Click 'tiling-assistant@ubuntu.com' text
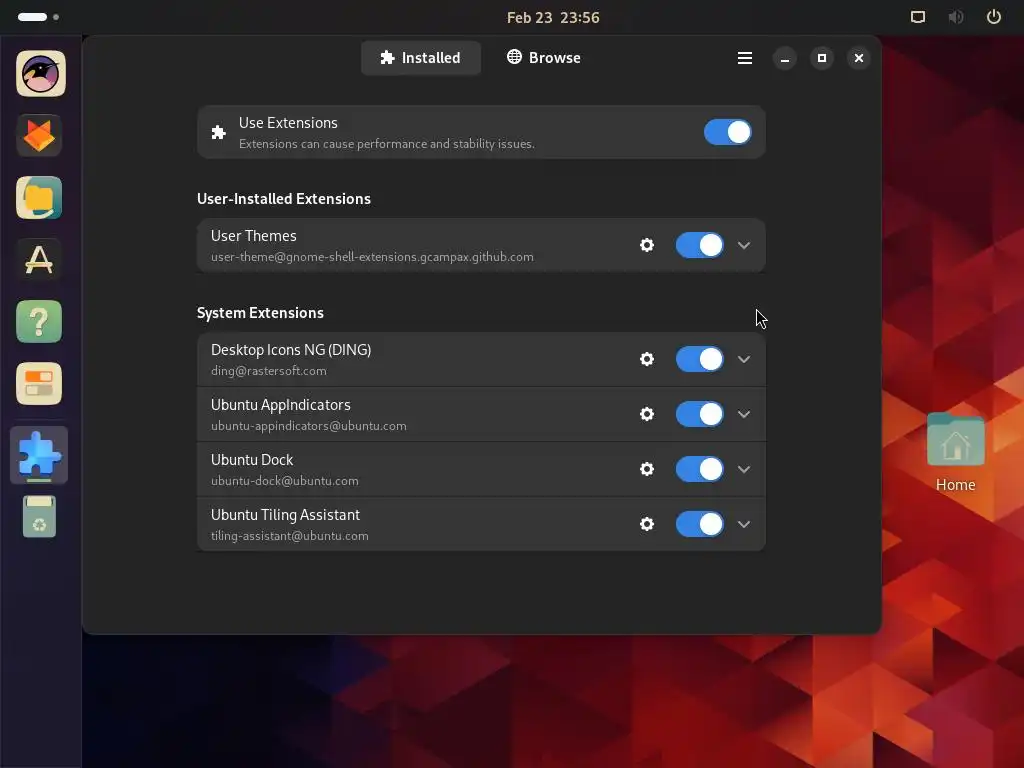Screen dimensions: 1024x768 289,536
